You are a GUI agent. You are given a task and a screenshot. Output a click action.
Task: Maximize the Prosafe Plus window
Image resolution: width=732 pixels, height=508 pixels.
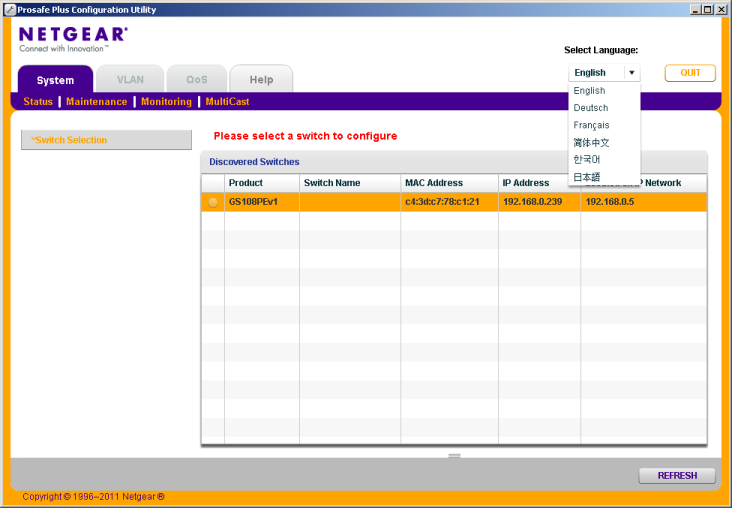[x=708, y=9]
